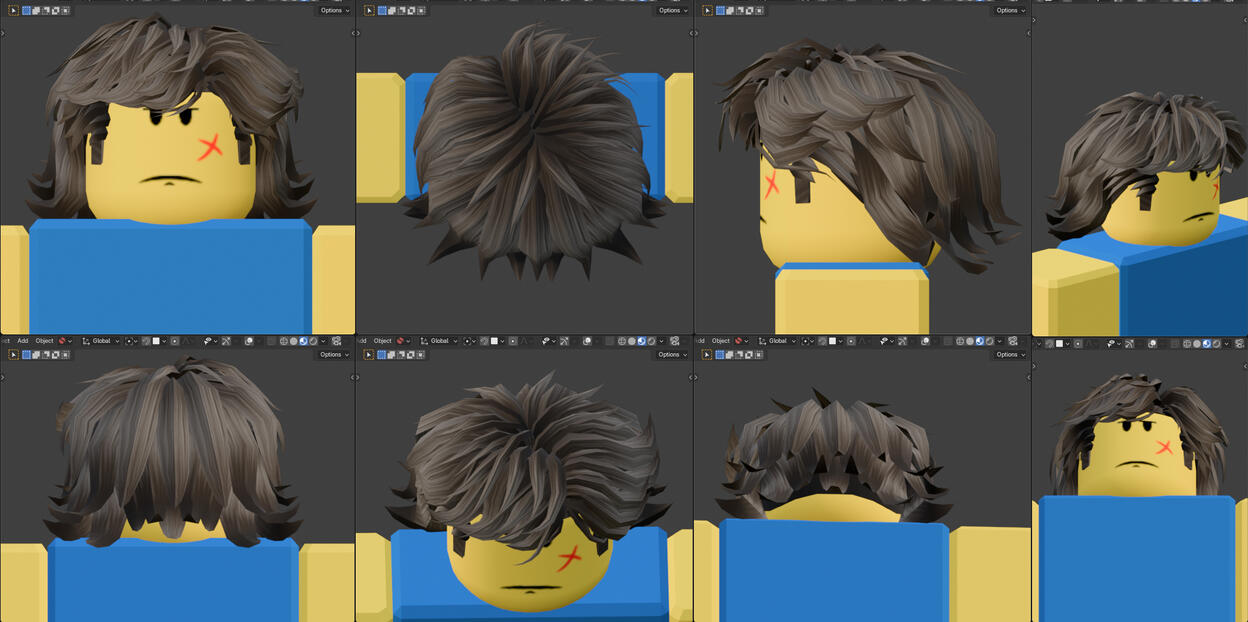Select Tweak tool icon in bottom-left back-view viewport
The width and height of the screenshot is (1248, 622).
point(14,354)
